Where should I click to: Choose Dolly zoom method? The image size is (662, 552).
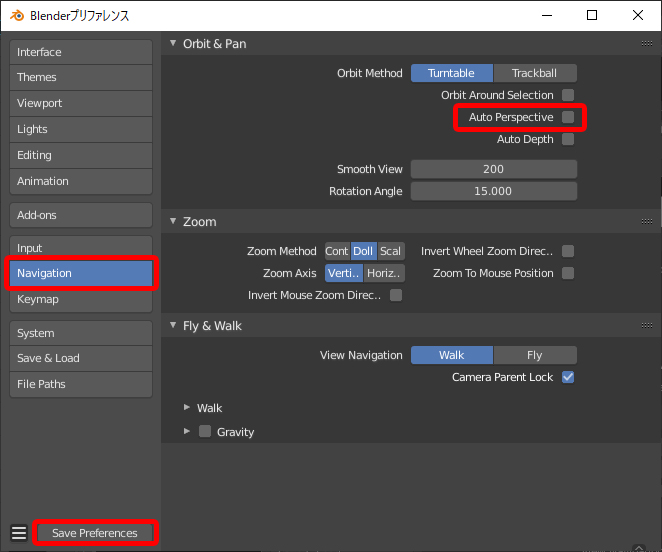363,251
